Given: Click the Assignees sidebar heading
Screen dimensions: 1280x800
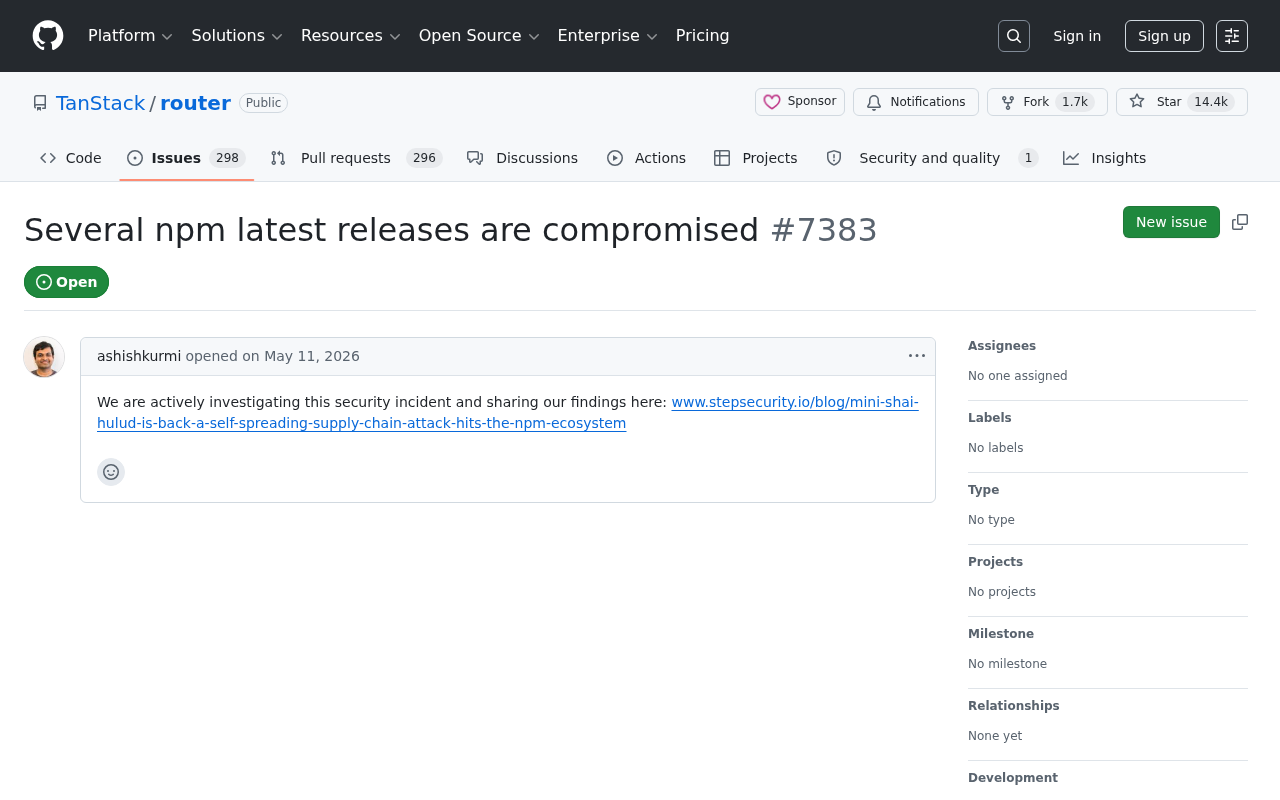Looking at the screenshot, I should pos(1002,346).
